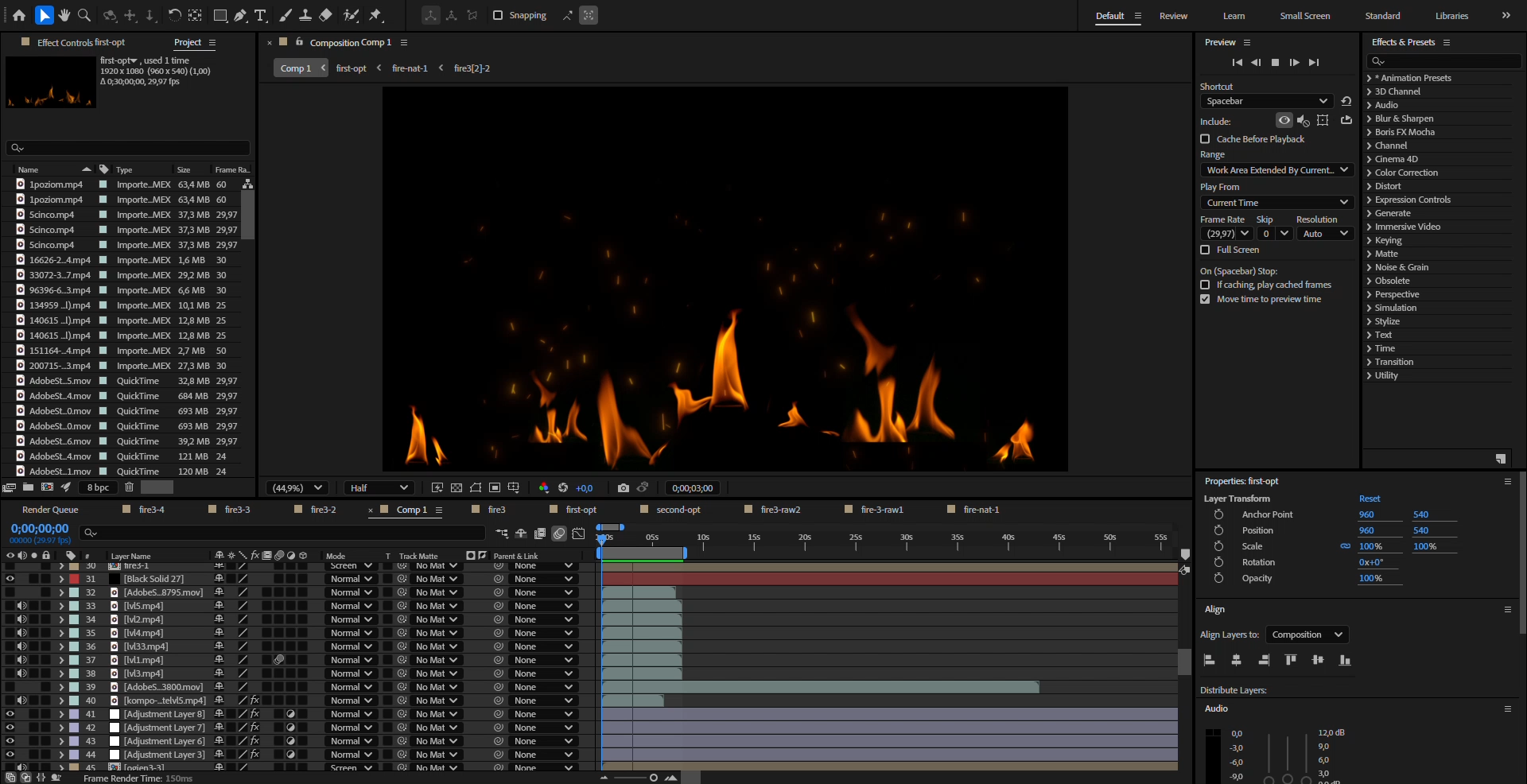Select the Rotation tool
The image size is (1527, 784).
(x=174, y=15)
